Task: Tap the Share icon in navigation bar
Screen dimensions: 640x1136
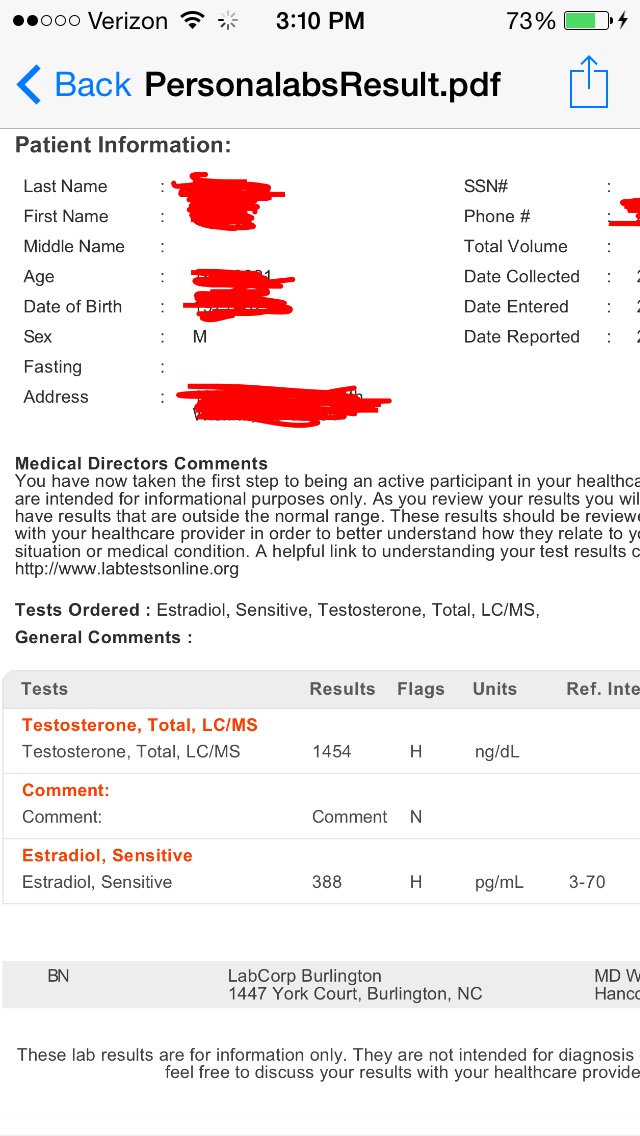Action: [589, 82]
